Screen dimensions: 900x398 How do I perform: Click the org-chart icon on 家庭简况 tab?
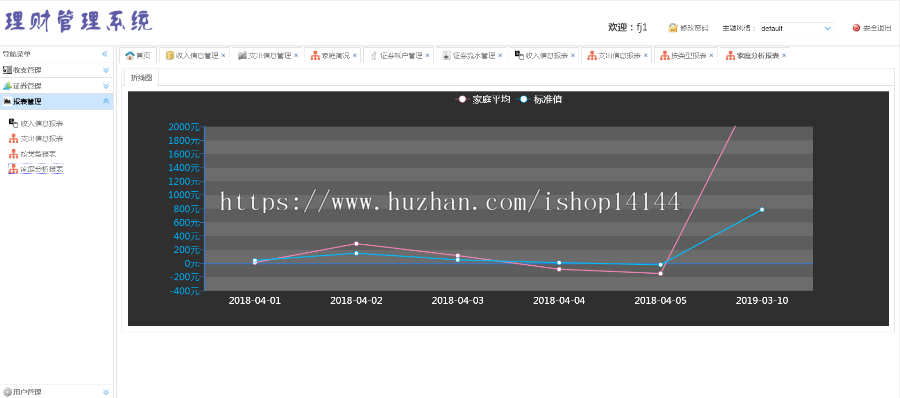[315, 56]
